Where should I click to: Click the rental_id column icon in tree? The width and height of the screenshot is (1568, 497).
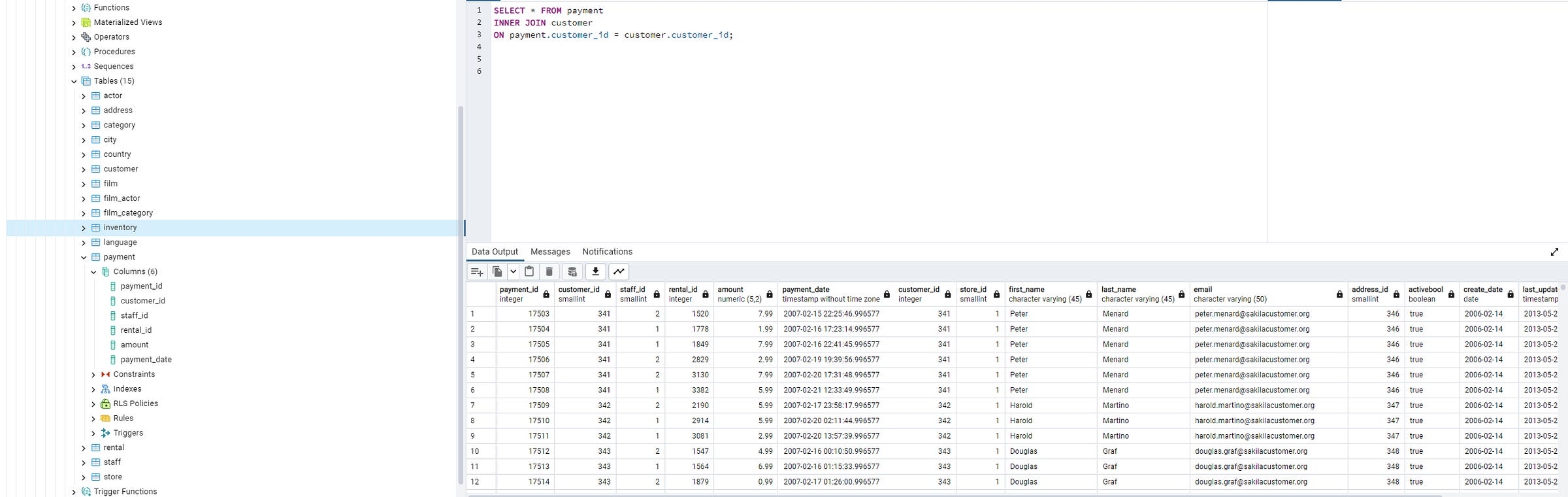[113, 330]
